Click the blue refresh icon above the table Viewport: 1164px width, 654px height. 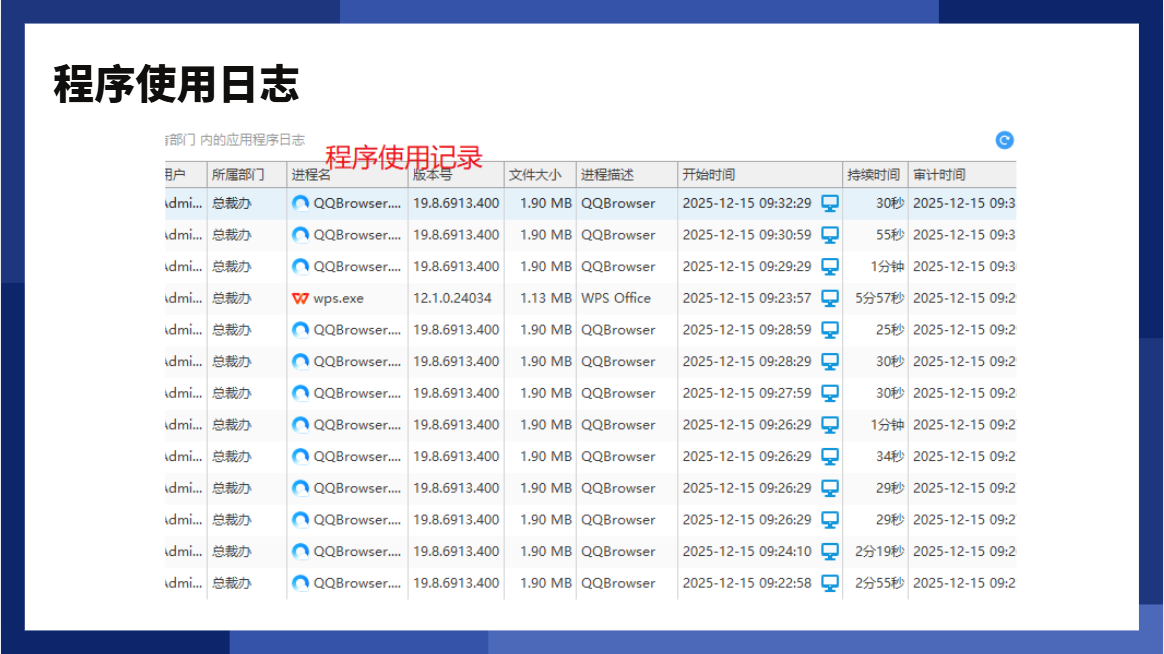point(1004,140)
